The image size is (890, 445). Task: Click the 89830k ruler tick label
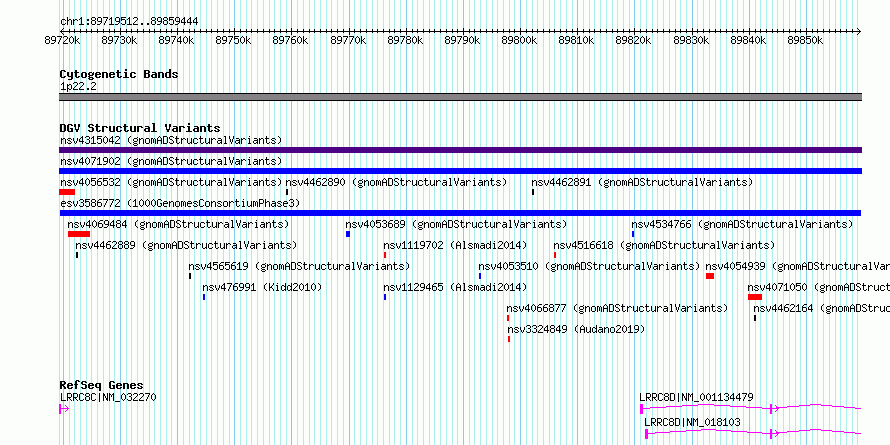(x=691, y=40)
